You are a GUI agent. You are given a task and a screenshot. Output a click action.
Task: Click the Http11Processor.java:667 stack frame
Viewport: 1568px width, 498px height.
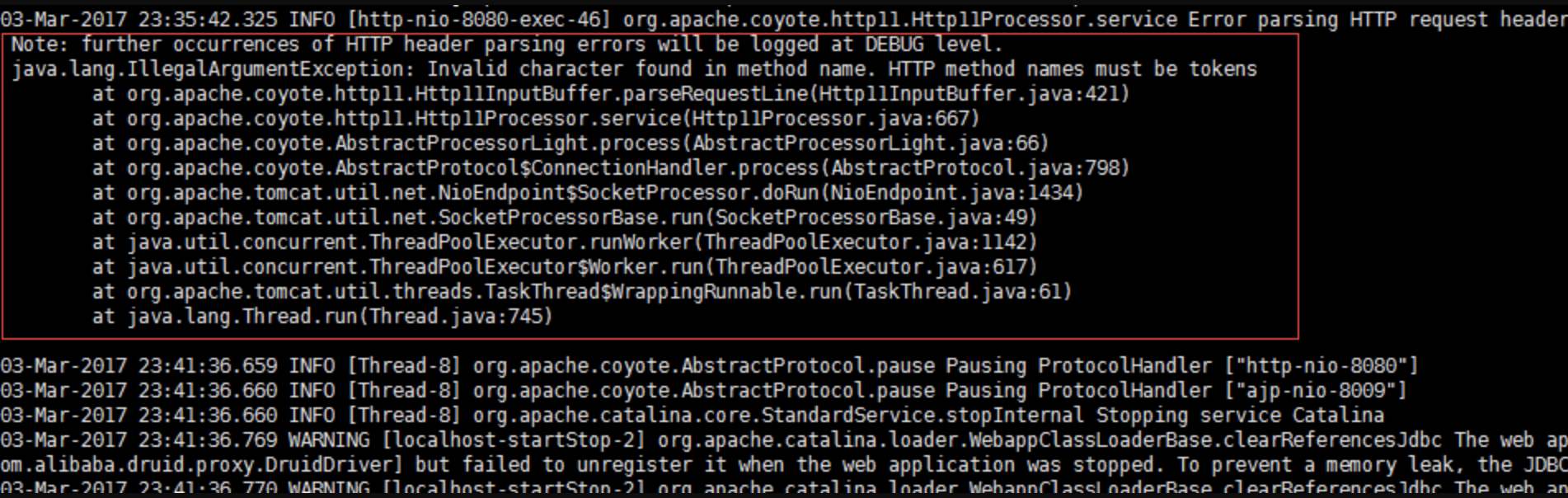(x=536, y=119)
